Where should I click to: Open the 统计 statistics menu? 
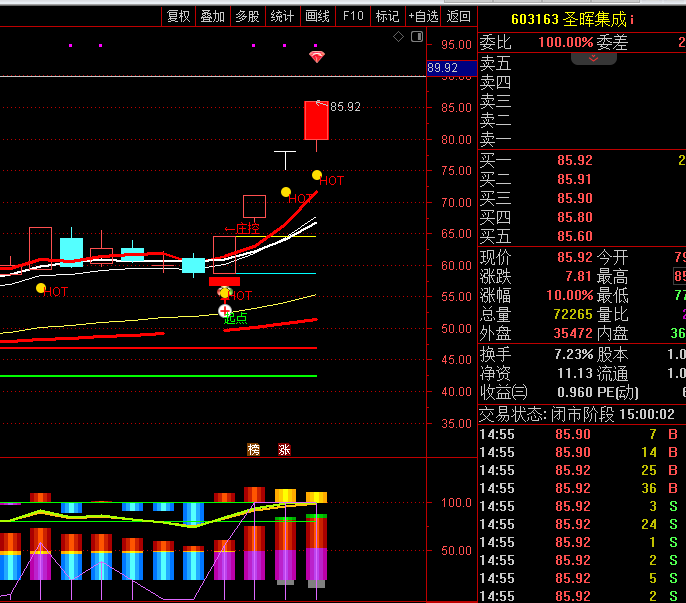(283, 16)
